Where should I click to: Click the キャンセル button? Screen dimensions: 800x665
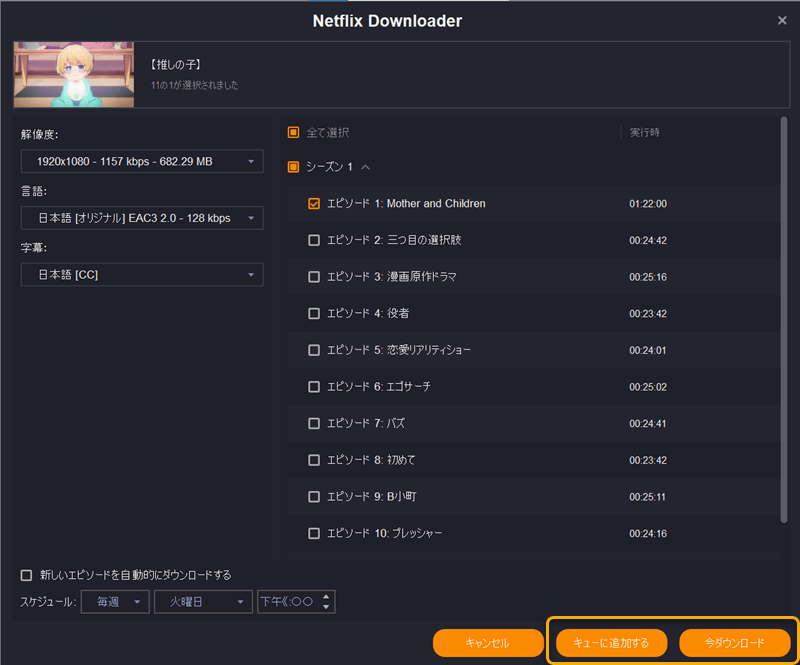(488, 643)
